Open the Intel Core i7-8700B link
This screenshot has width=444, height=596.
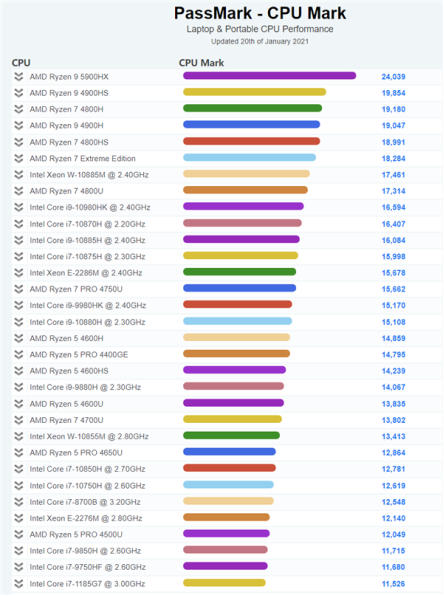[85, 502]
